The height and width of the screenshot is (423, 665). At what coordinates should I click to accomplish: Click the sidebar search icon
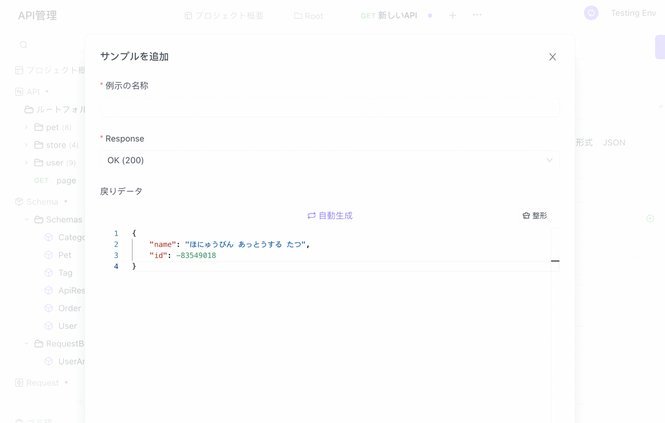pos(23,45)
